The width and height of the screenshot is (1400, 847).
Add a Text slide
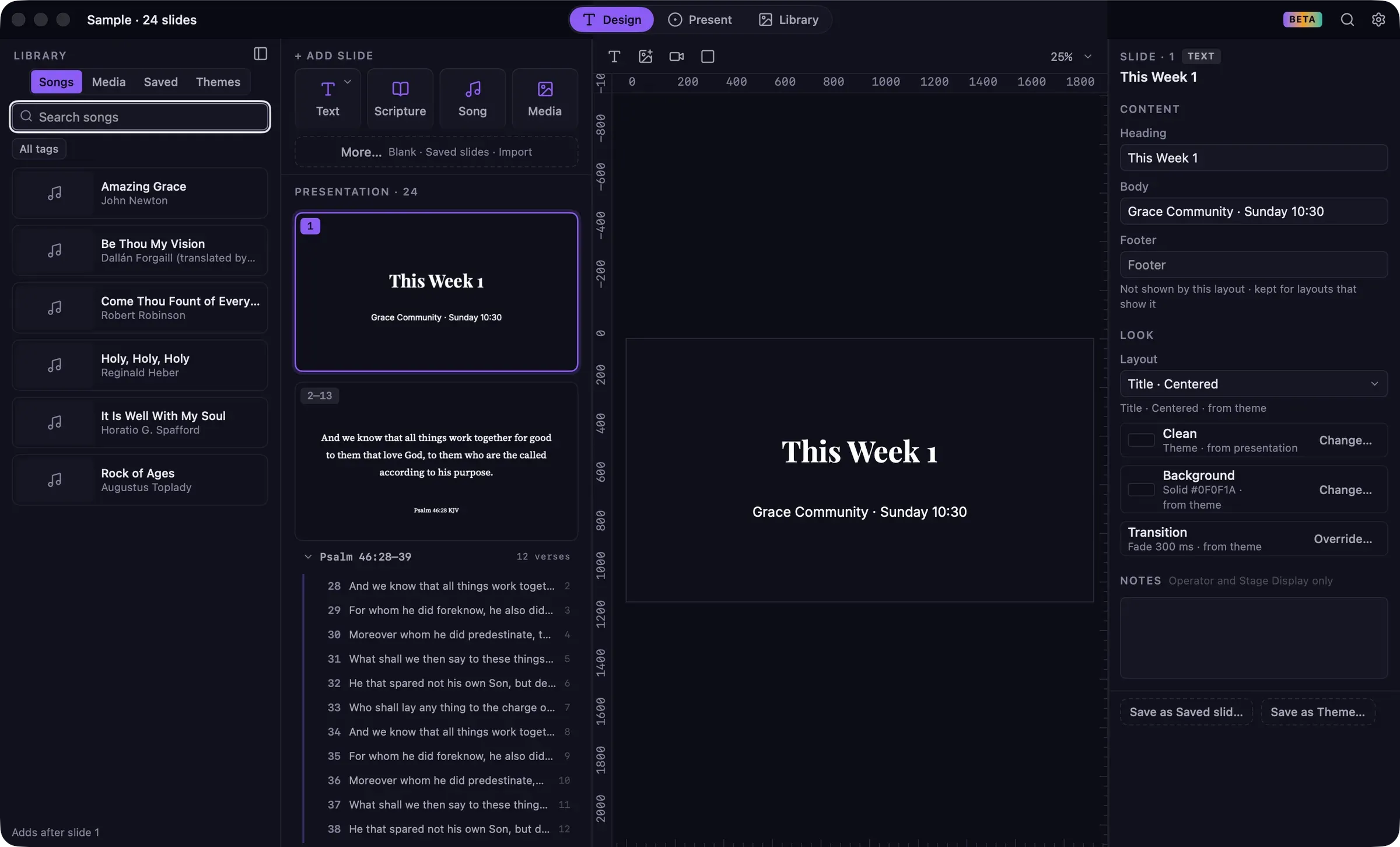point(327,98)
